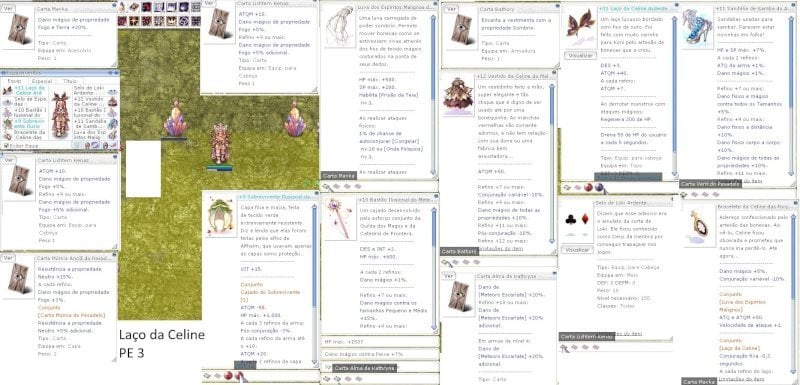Viewport: 800px width, 385px height.
Task: Click the first dark red icon in the hotbar's bottom row
Action: click(122, 21)
